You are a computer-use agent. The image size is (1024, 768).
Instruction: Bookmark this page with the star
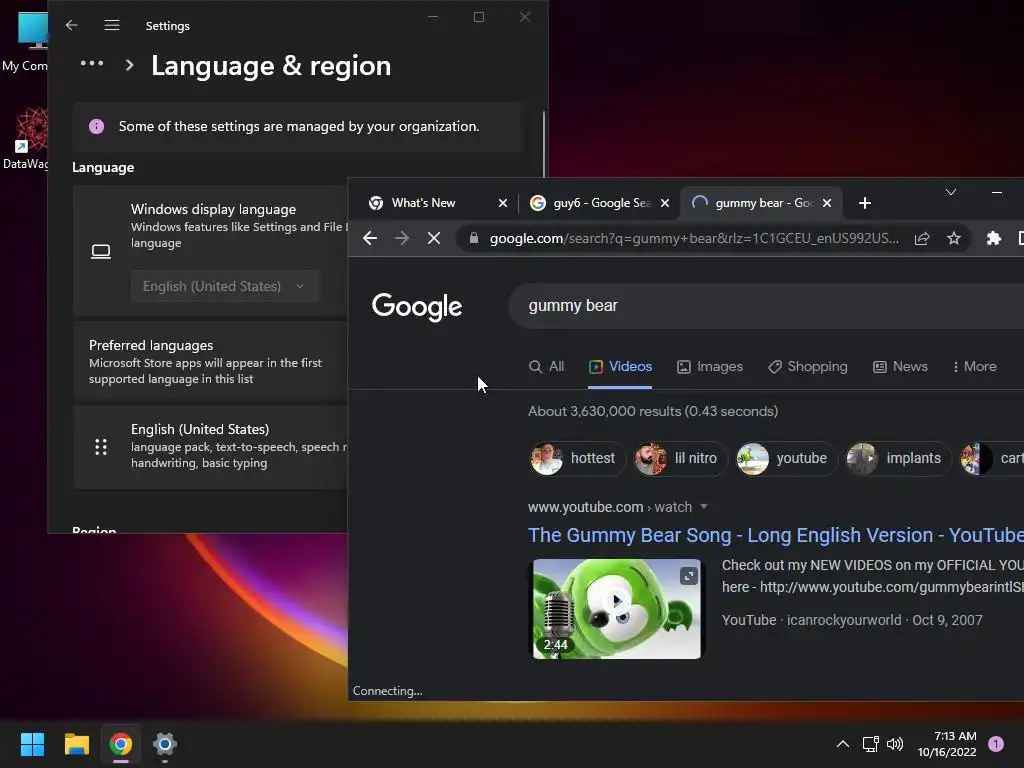click(x=953, y=238)
